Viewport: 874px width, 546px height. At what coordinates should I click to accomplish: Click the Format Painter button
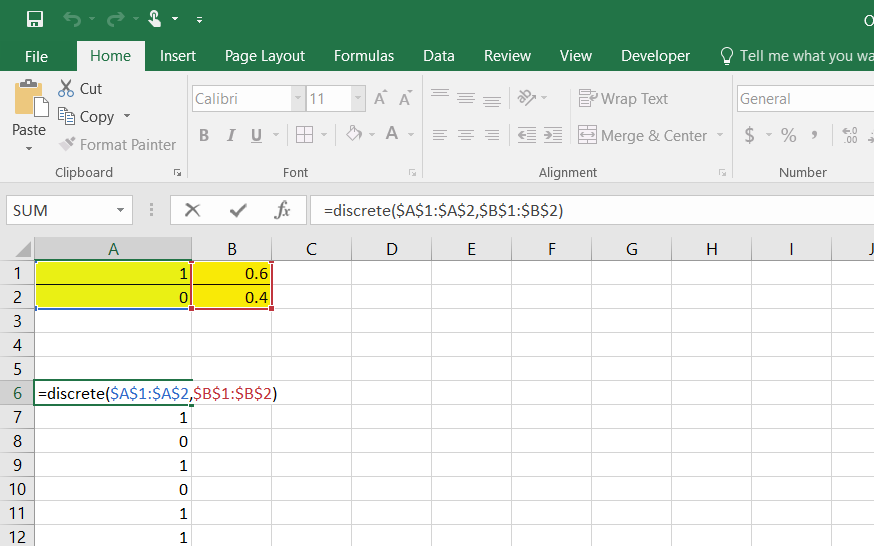click(x=118, y=145)
